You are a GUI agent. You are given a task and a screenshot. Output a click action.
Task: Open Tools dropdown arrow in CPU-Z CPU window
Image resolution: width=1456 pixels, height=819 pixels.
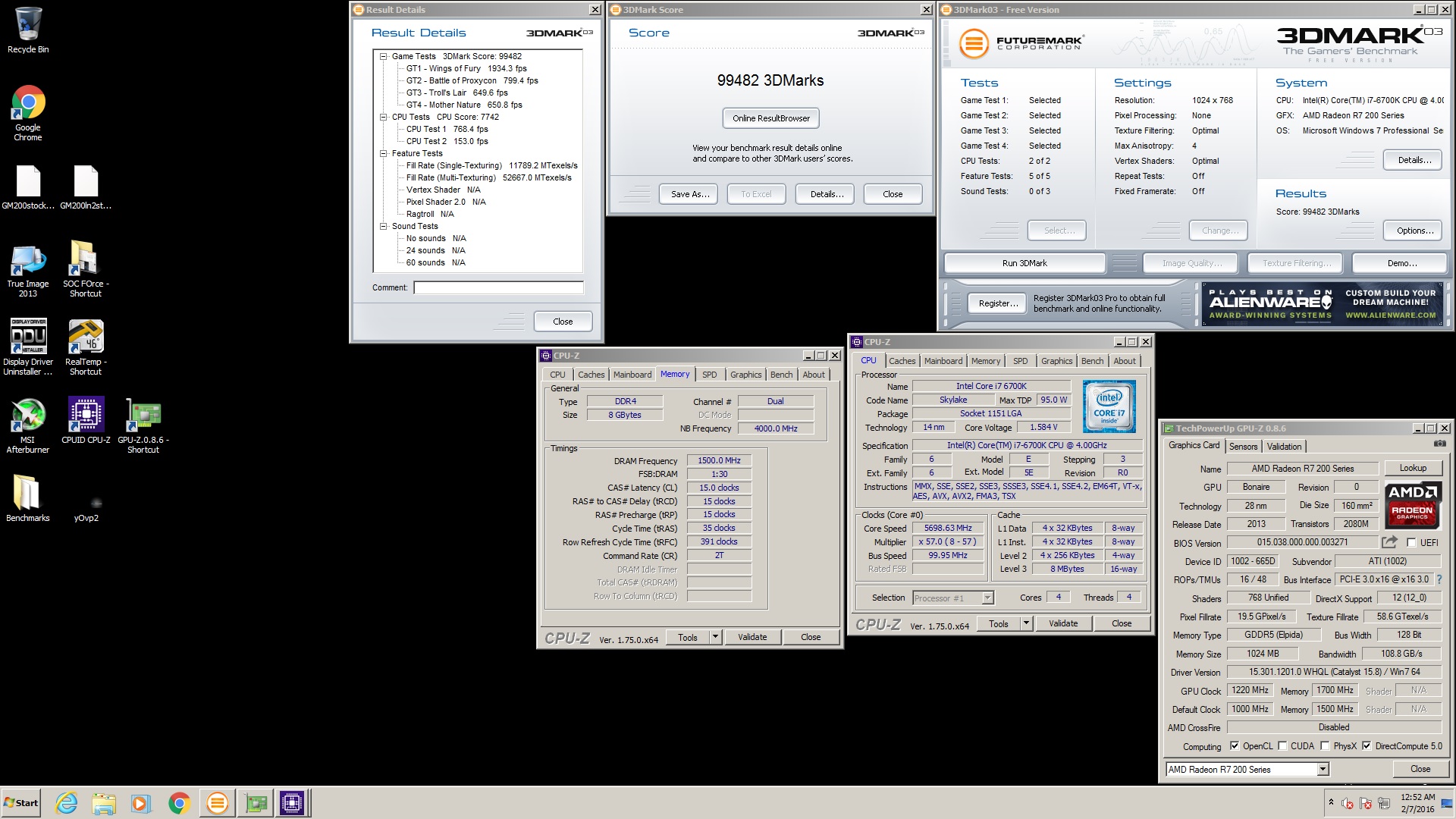point(1026,623)
